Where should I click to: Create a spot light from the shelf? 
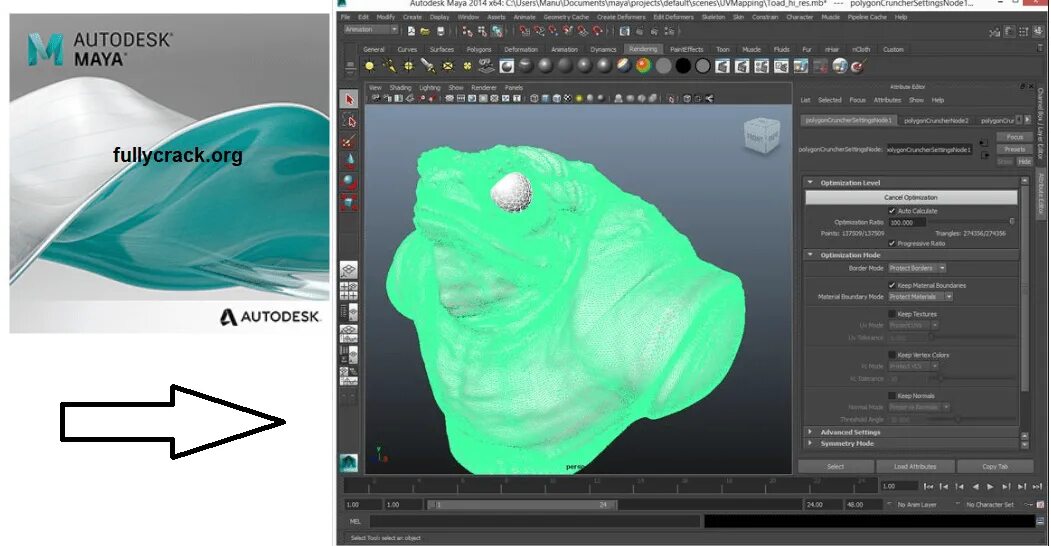(428, 66)
